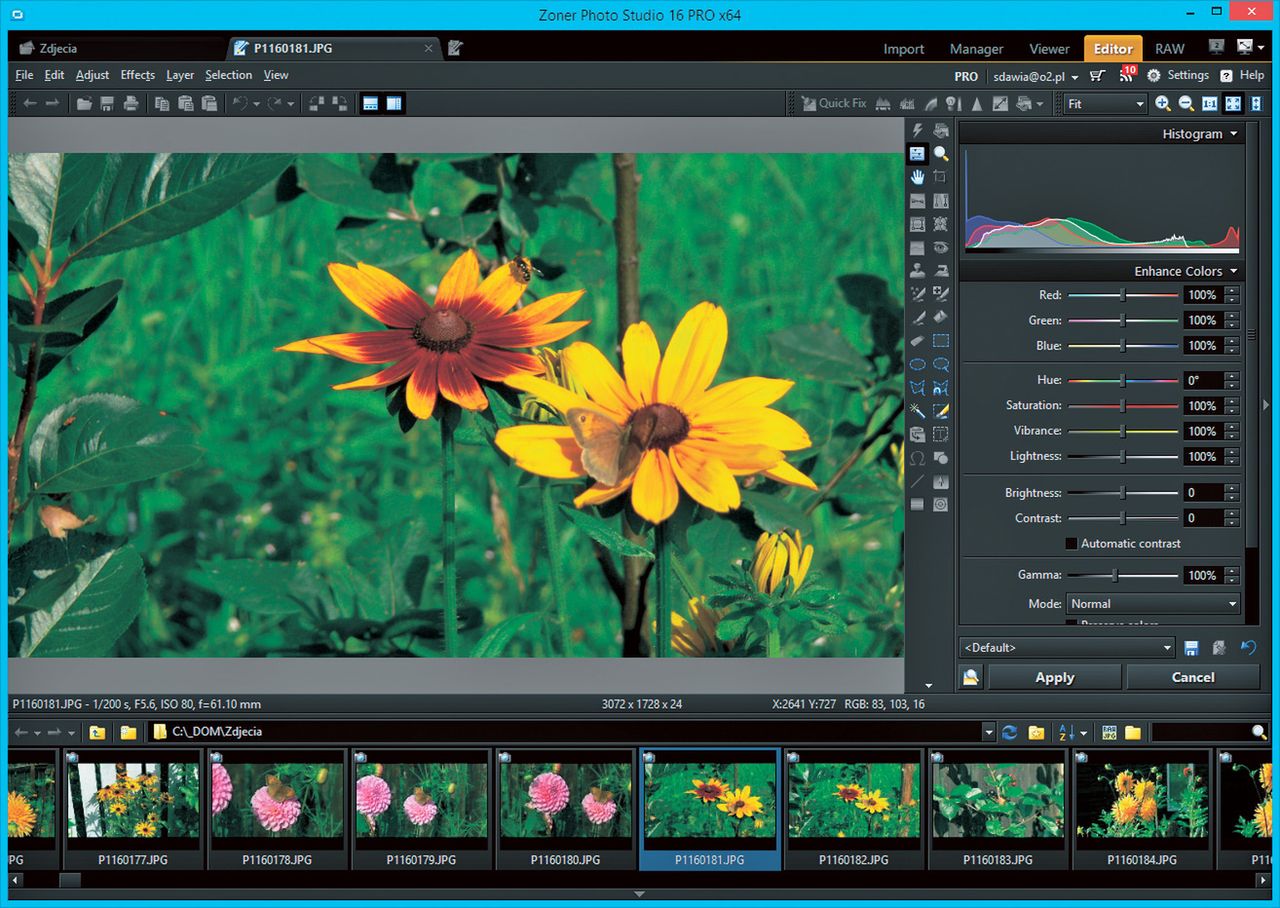The width and height of the screenshot is (1280, 908).
Task: Select the Quick edits lightning tool
Action: click(917, 131)
